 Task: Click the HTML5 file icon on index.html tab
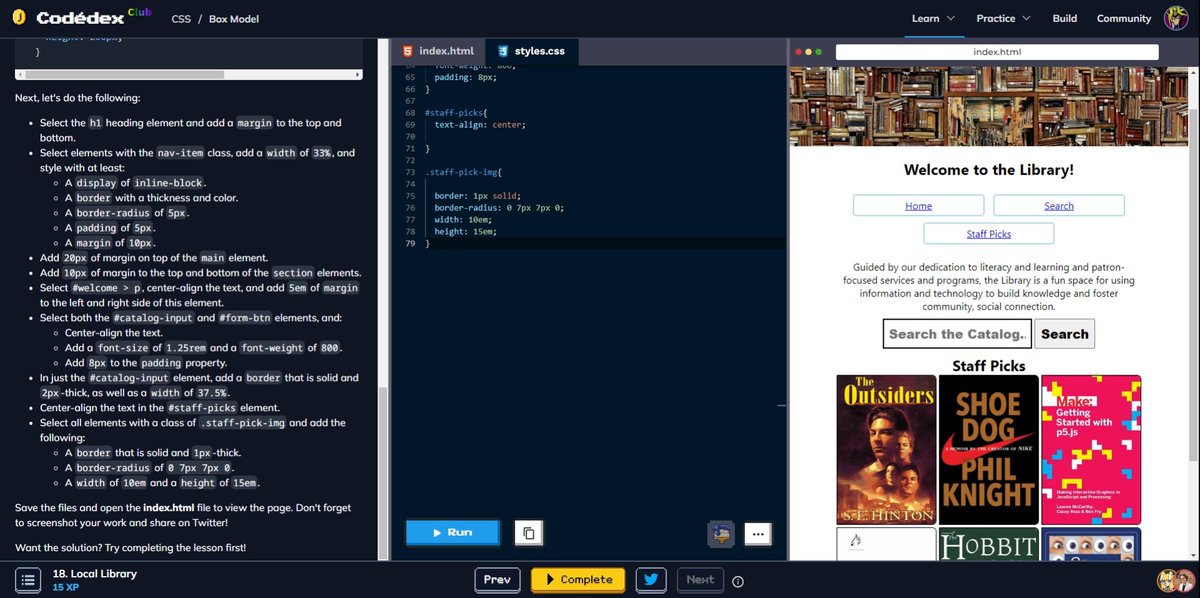tap(407, 51)
